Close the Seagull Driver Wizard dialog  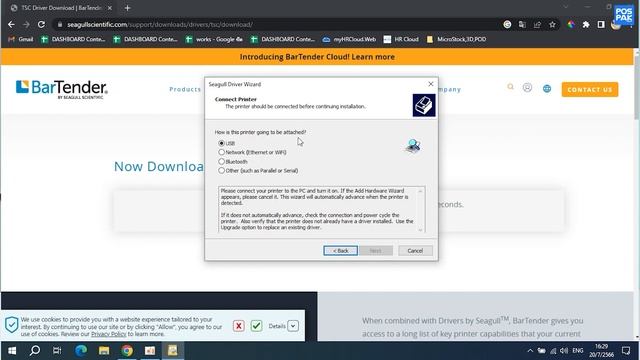coord(431,84)
